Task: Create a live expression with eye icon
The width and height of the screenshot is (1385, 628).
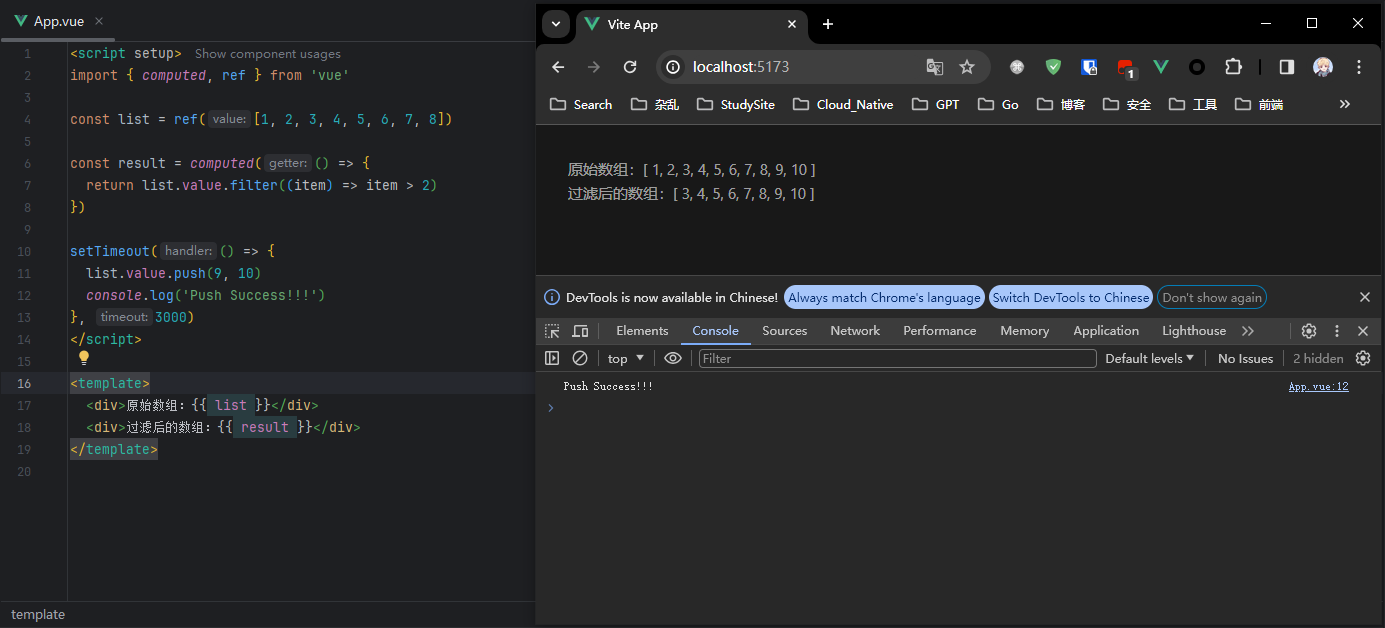Action: pos(673,358)
